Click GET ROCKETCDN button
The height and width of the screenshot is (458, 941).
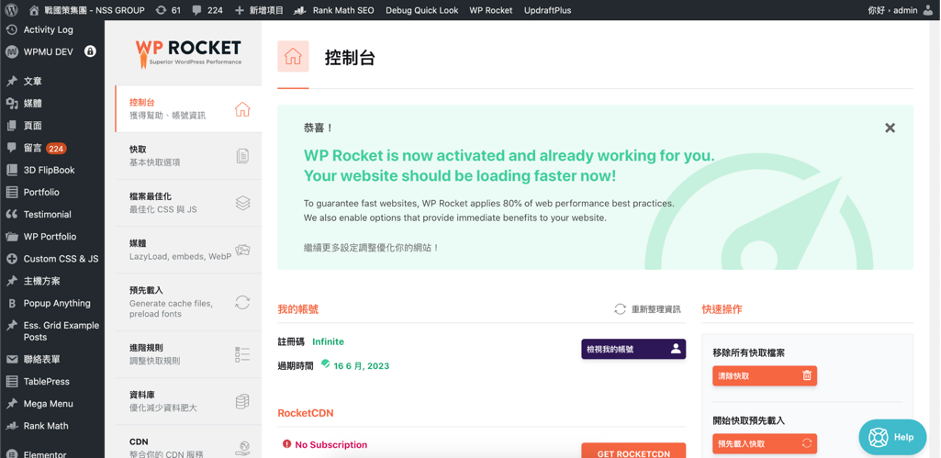pos(633,451)
